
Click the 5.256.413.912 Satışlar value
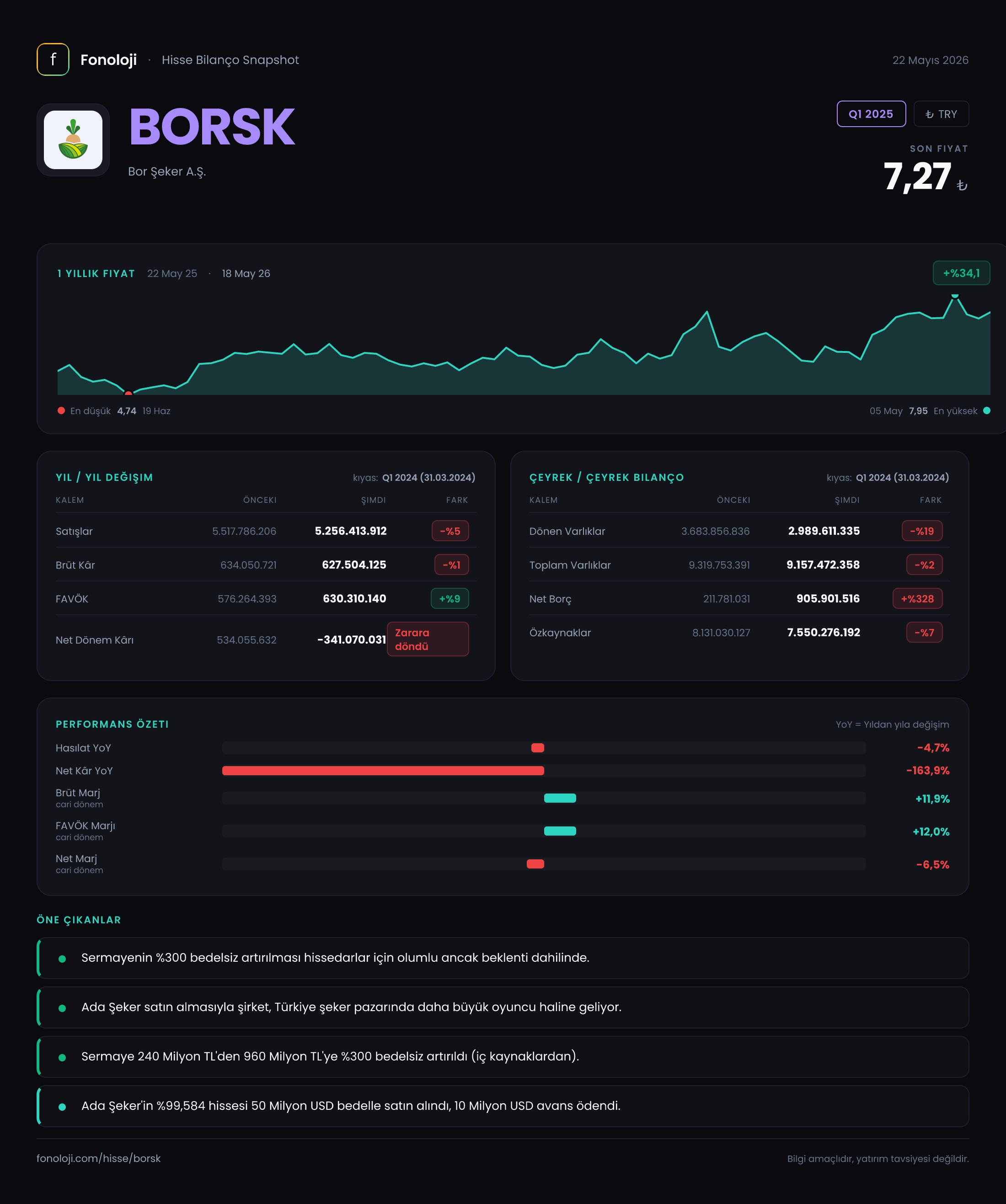(x=350, y=531)
